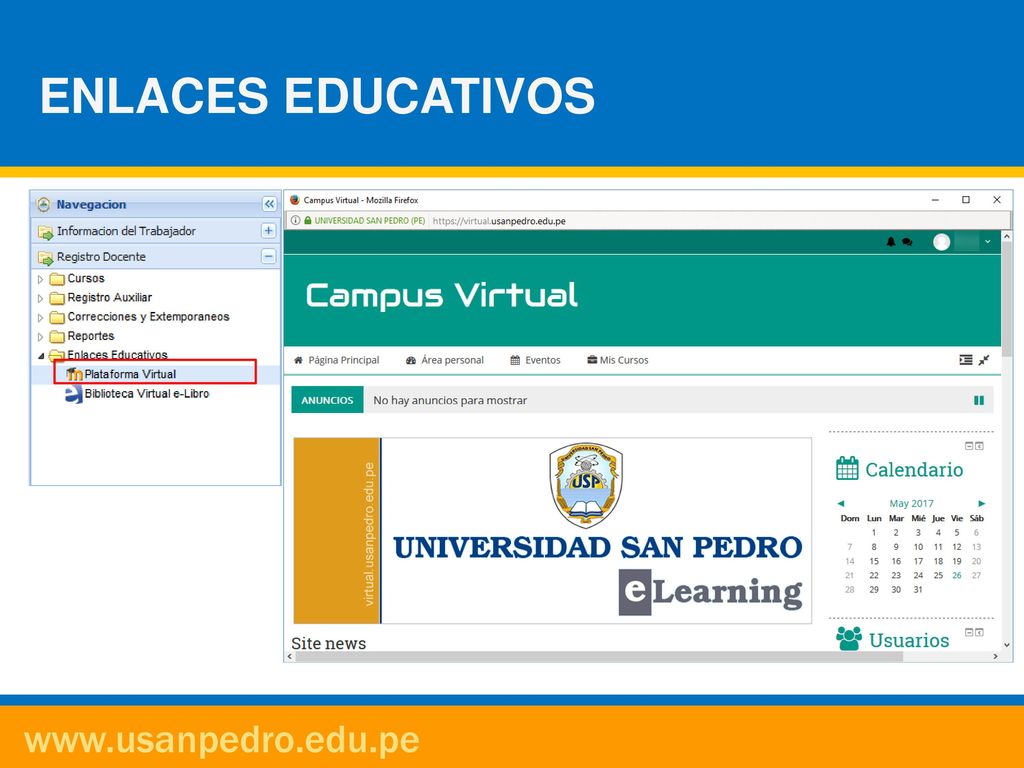The width and height of the screenshot is (1024, 768).
Task: Click the briefcase icon beside Mis Cursos
Action: point(592,359)
